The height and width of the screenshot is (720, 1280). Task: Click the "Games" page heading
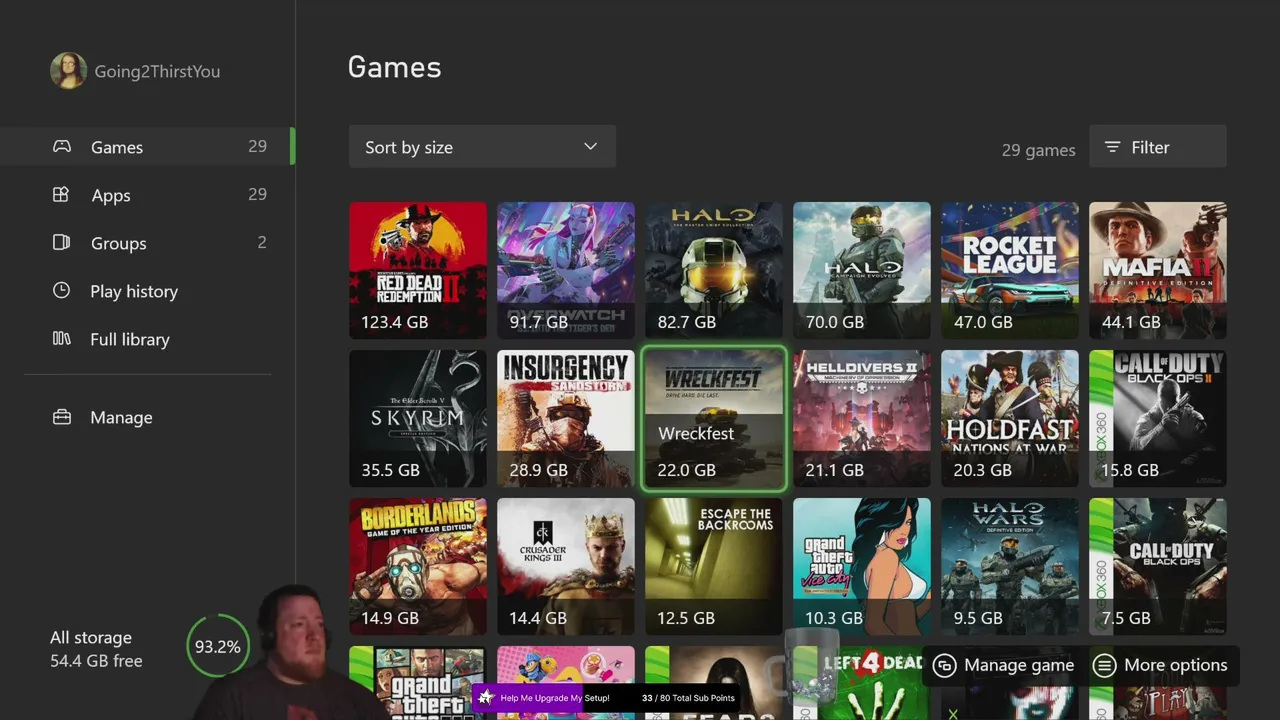pos(394,67)
